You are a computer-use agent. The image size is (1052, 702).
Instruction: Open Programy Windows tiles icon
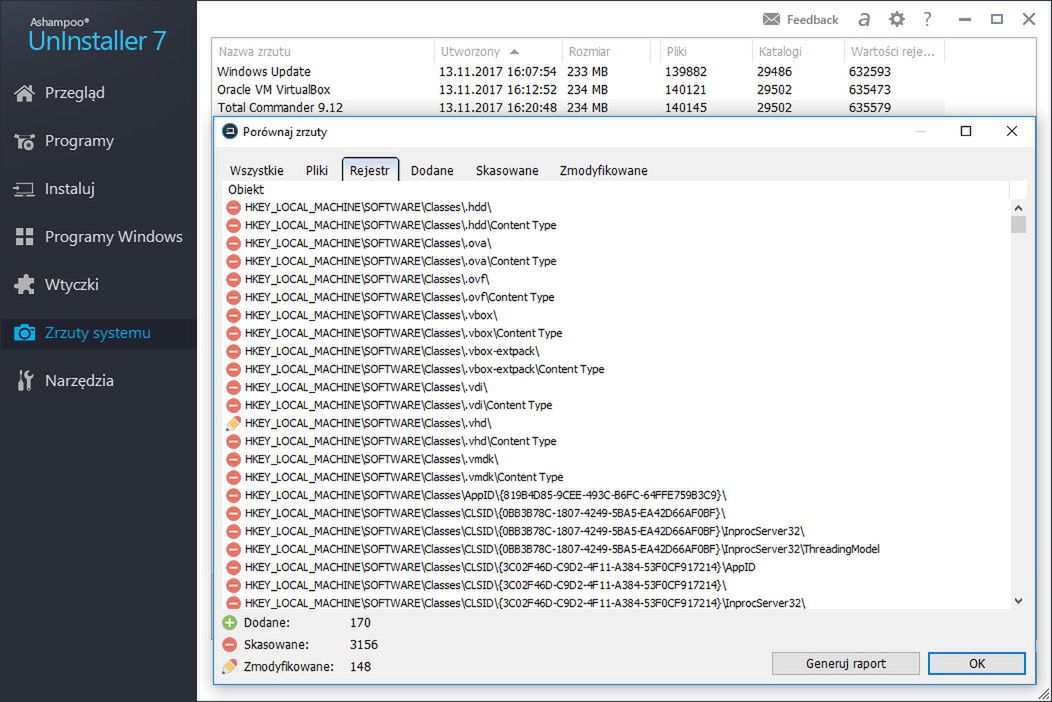point(24,237)
